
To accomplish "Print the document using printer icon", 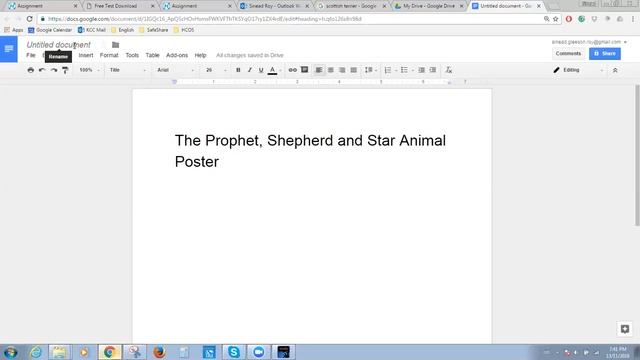I will coord(31,70).
